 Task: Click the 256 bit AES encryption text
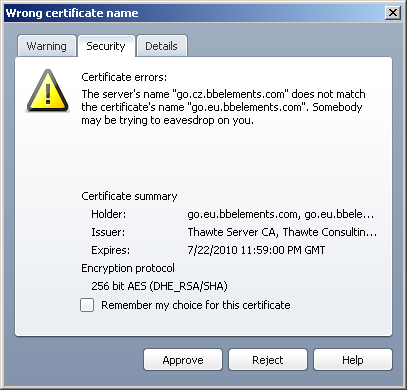(x=159, y=286)
